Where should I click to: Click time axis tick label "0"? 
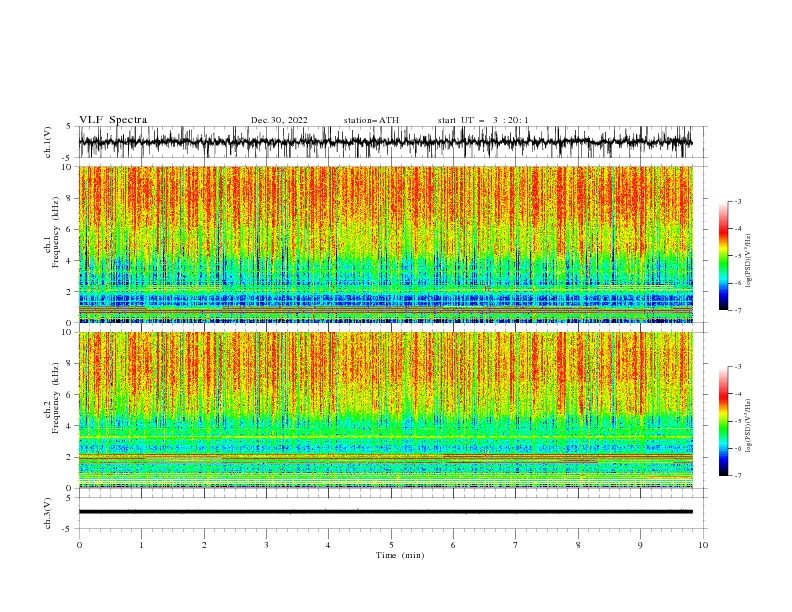point(79,545)
